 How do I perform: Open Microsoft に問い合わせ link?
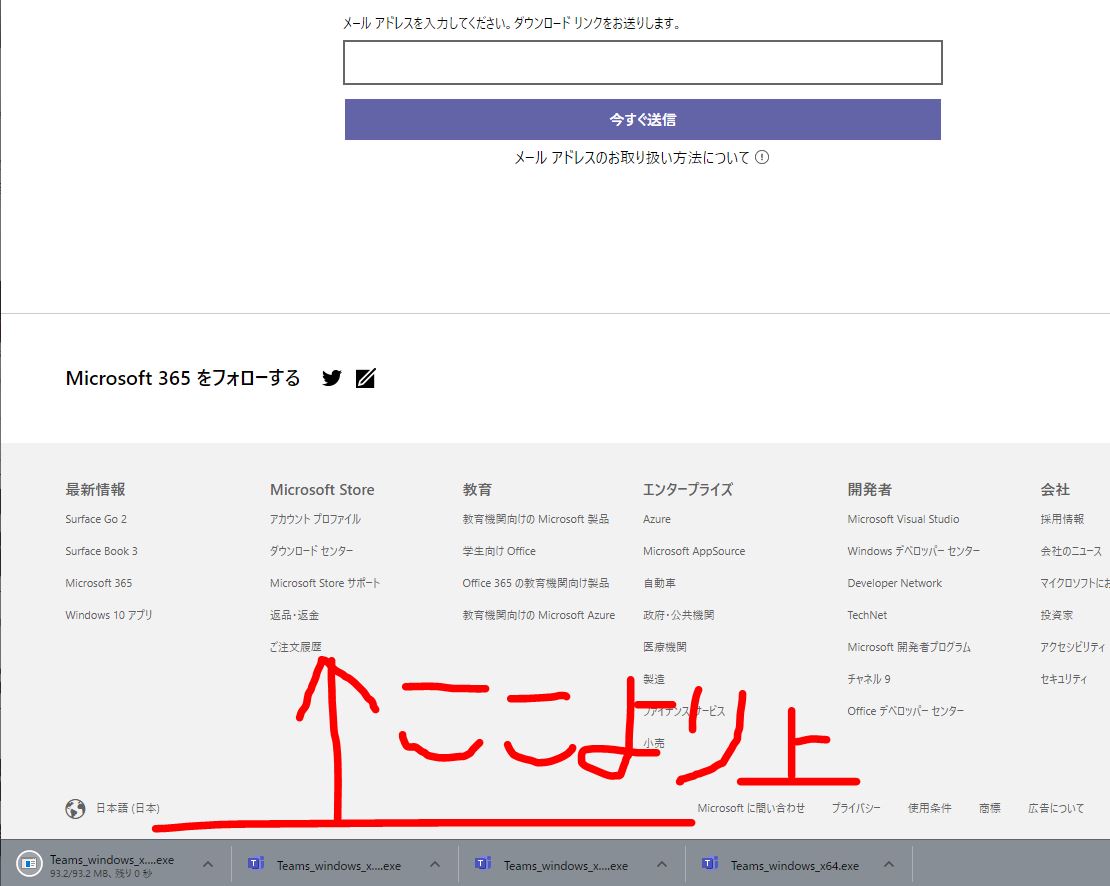pyautogui.click(x=751, y=808)
